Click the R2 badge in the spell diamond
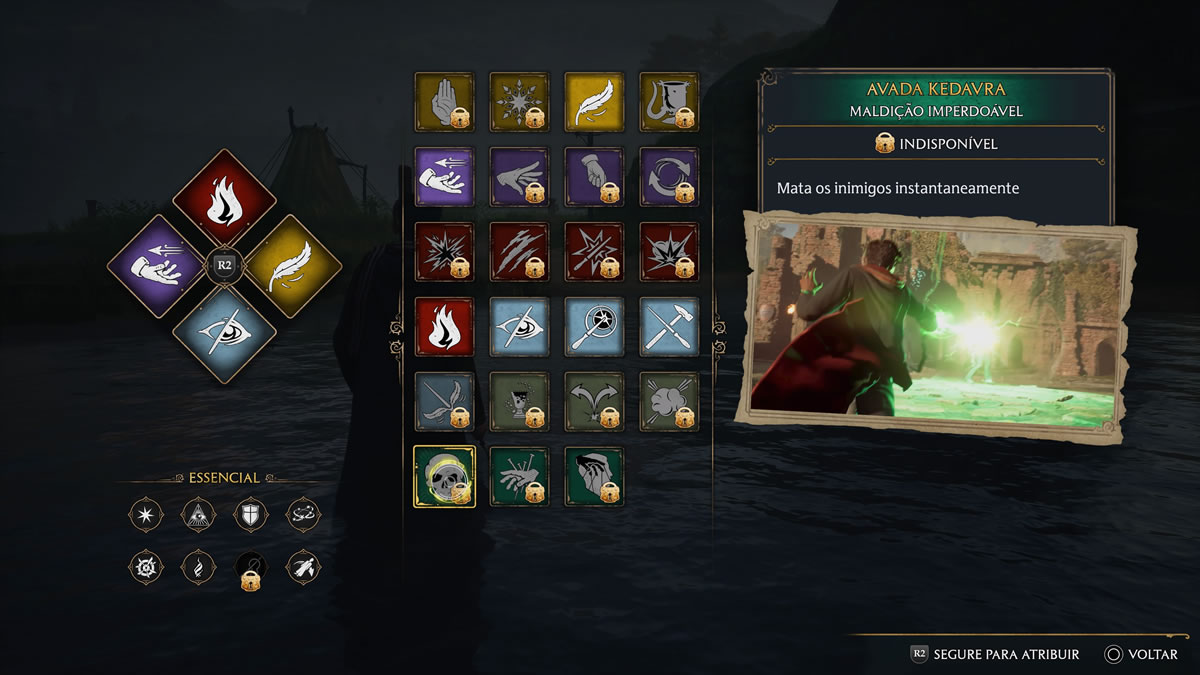This screenshot has height=675, width=1200. 224,266
